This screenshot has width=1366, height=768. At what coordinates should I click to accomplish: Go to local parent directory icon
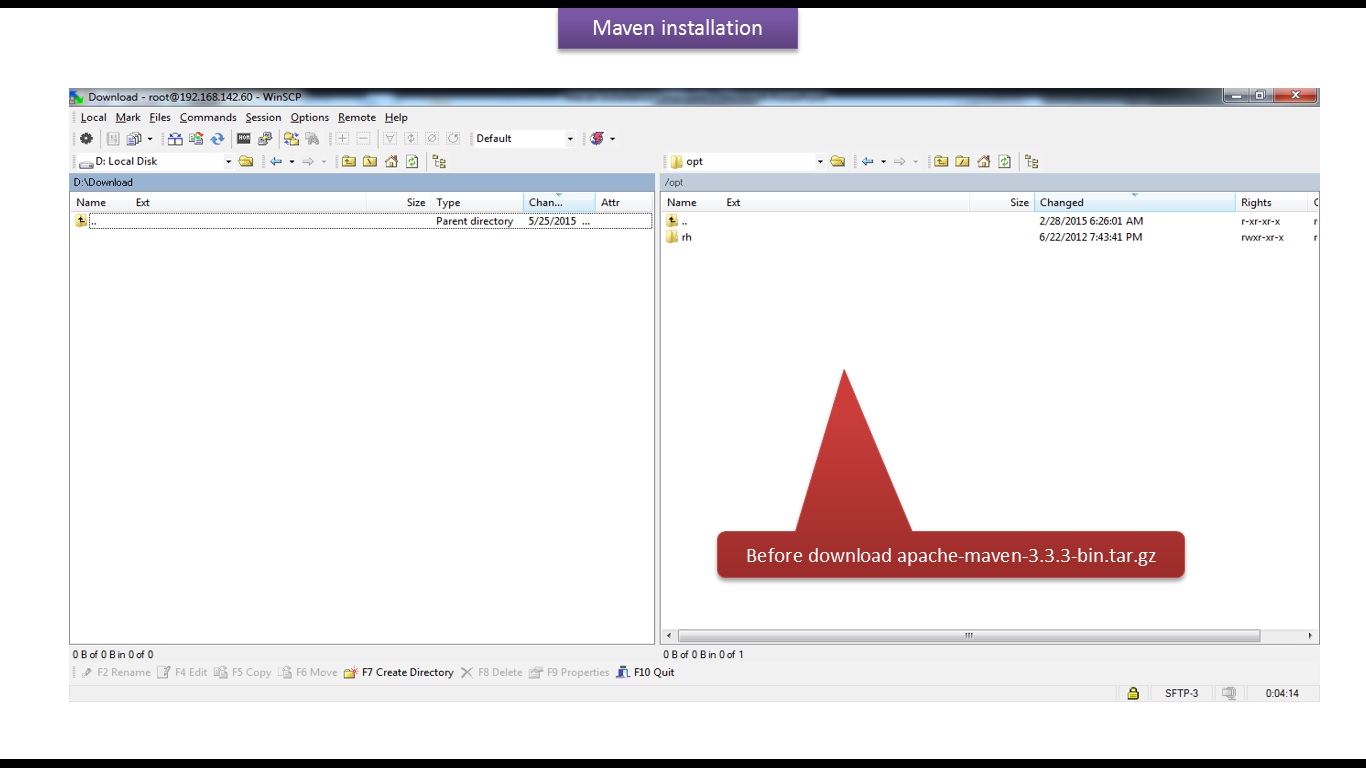pyautogui.click(x=348, y=162)
